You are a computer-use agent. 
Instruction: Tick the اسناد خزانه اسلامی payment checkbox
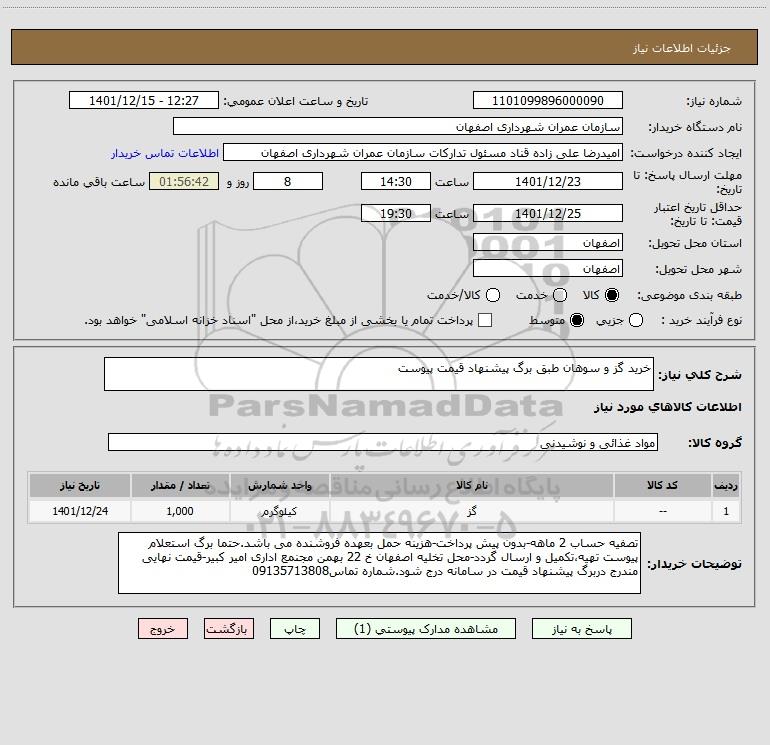coord(485,320)
